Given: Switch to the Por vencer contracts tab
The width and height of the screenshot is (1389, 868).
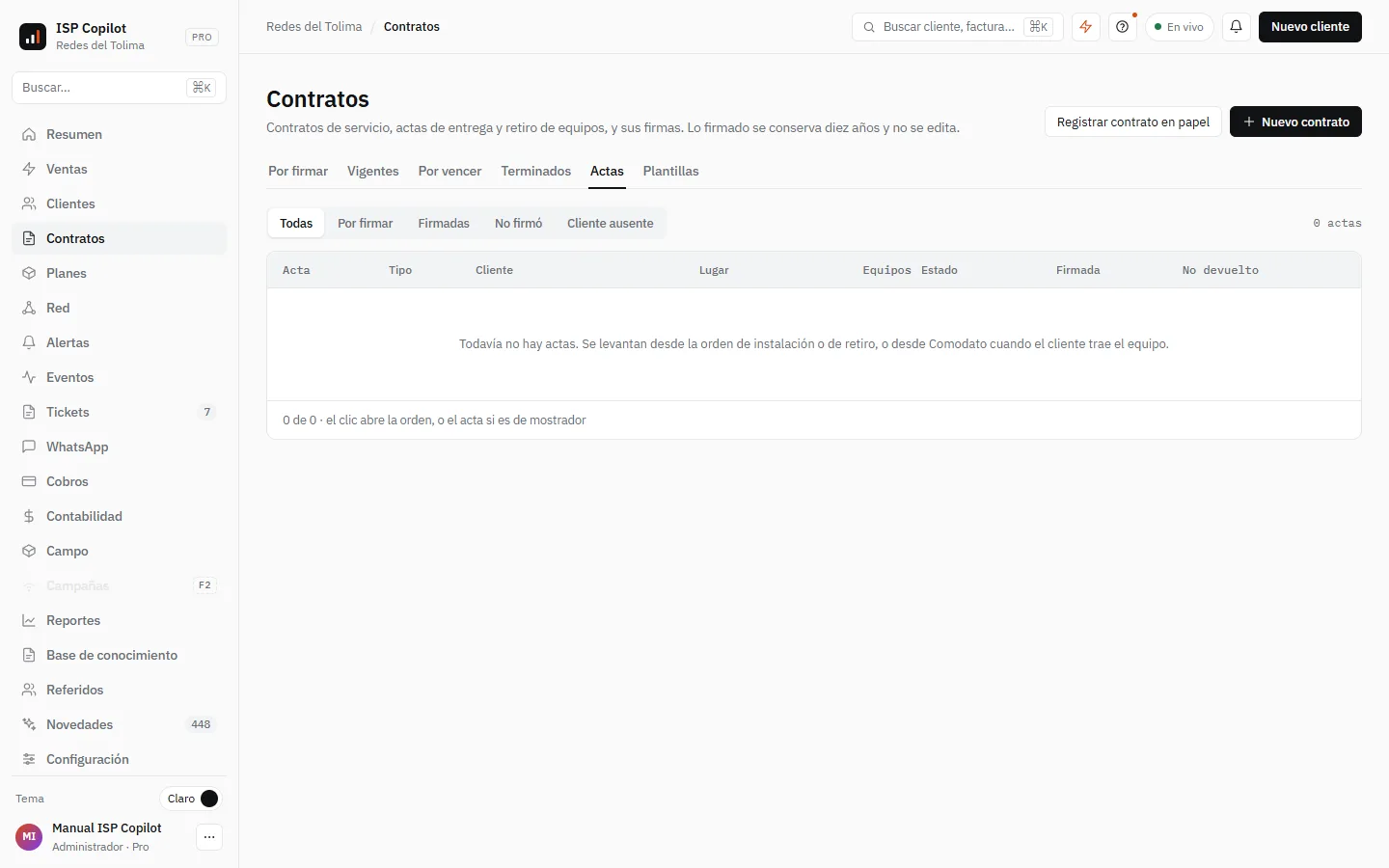Looking at the screenshot, I should click(449, 172).
